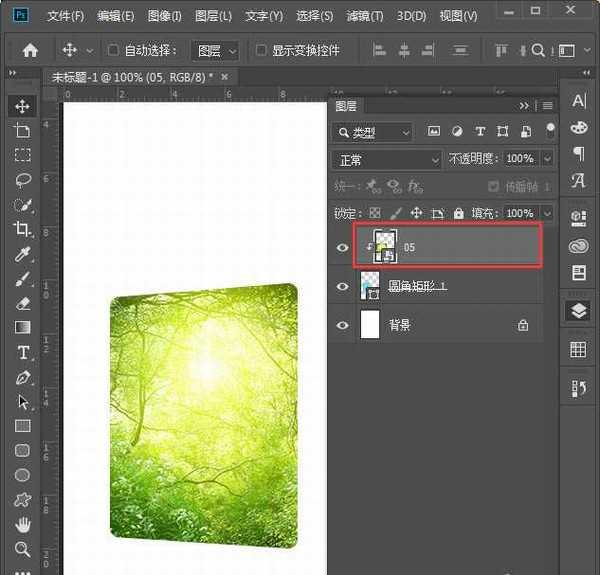Open the 滤镜(T) menu
Screen dimensions: 600x575
[364, 16]
